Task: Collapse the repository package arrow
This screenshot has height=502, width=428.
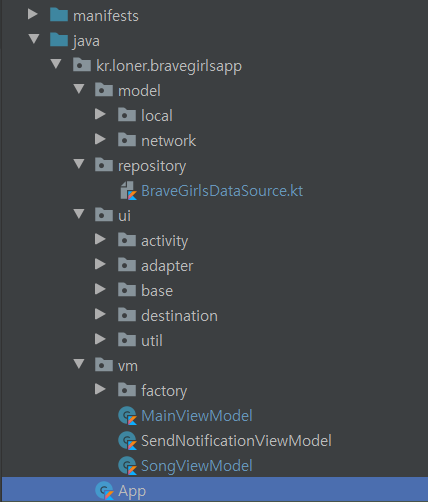Action: coord(79,164)
